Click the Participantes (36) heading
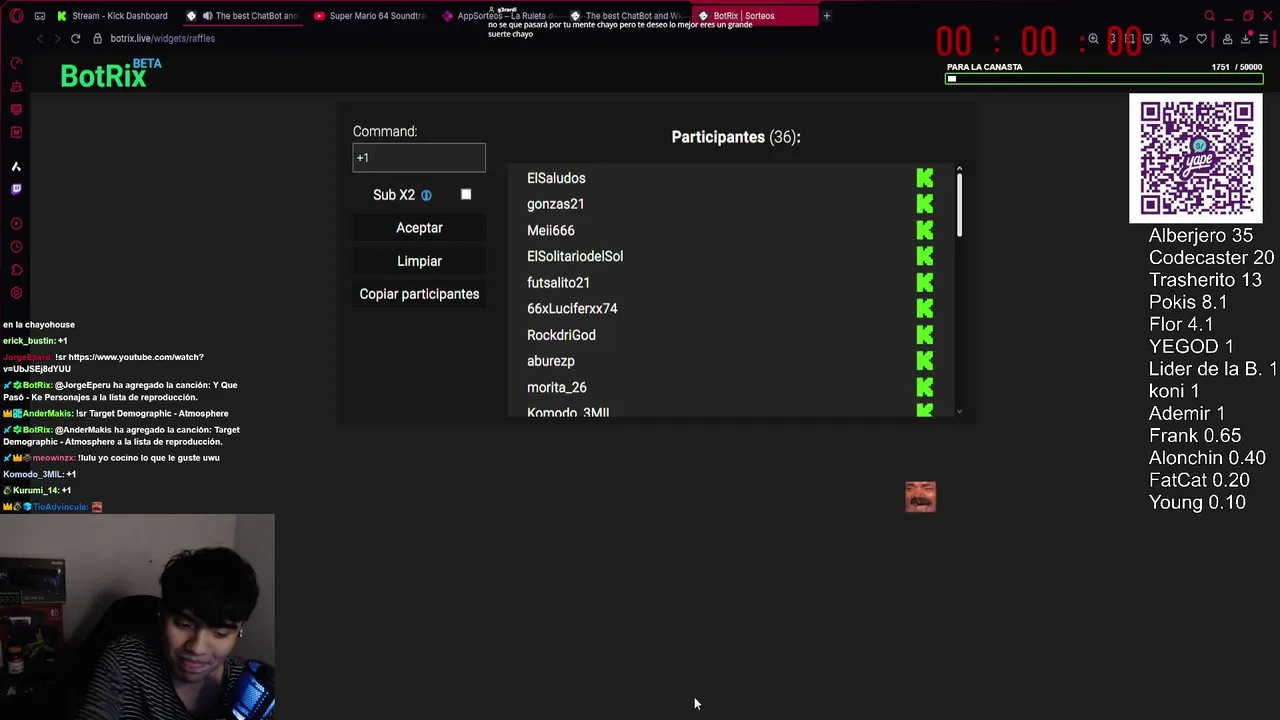1280x720 pixels. coord(736,137)
